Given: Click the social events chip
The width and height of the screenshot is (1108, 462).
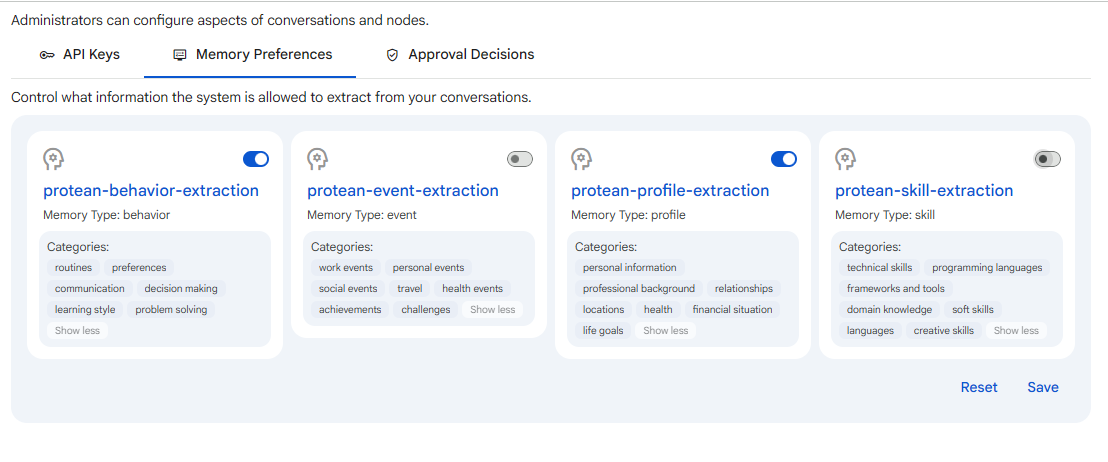Looking at the screenshot, I should coord(348,289).
